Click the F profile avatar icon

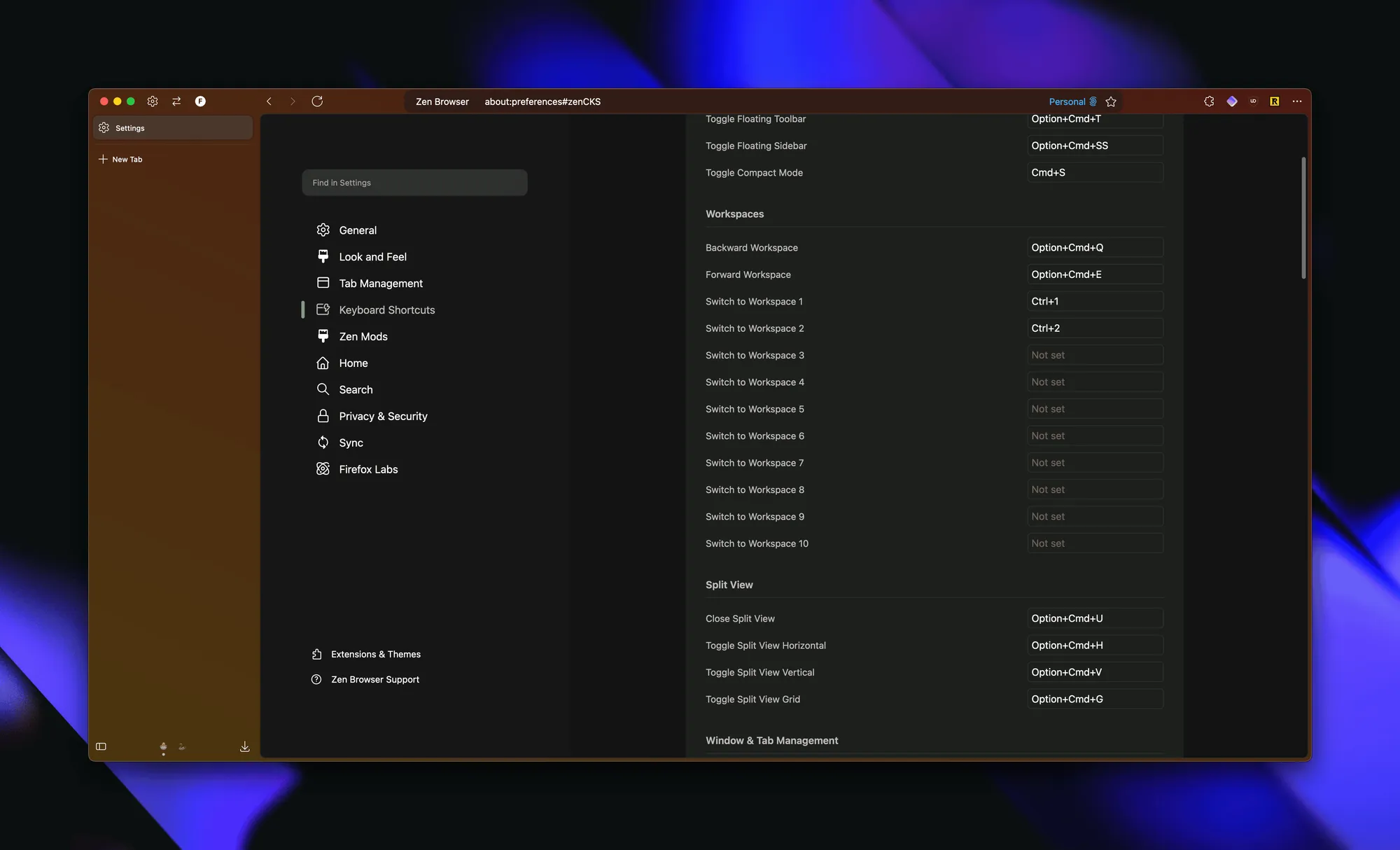201,102
